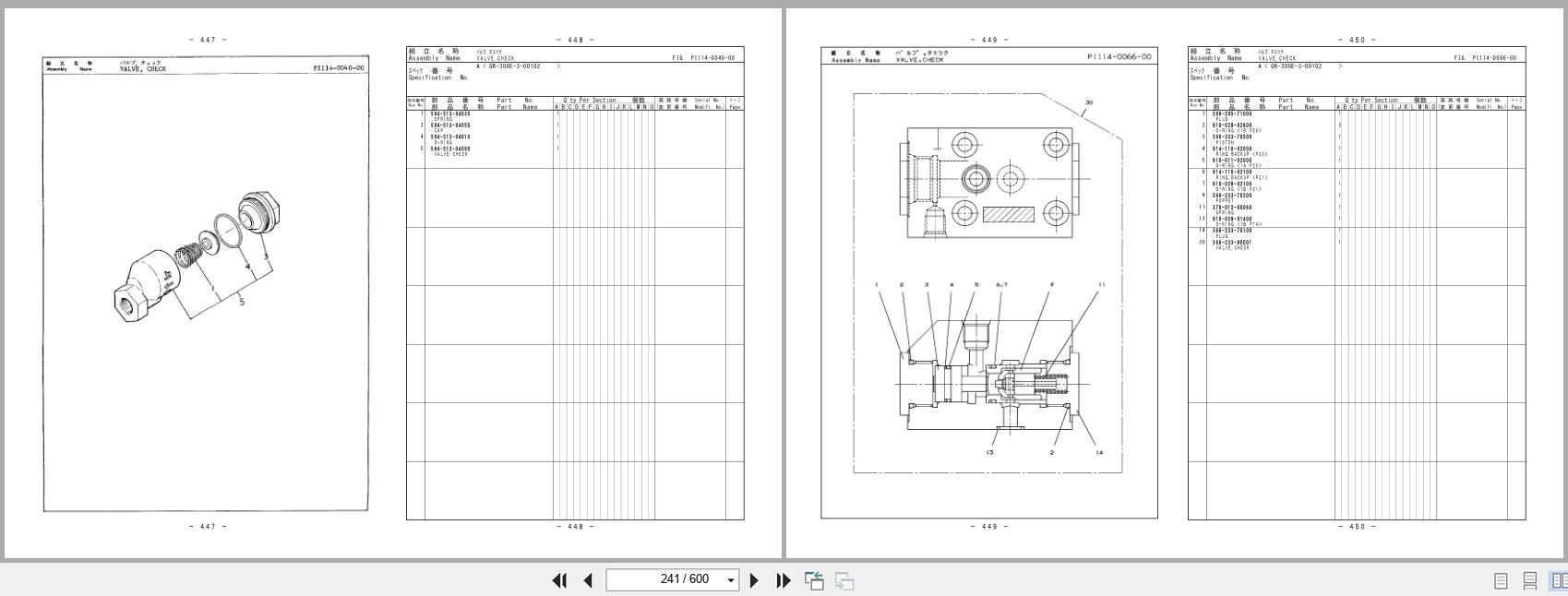Click callout number 5 in the page 447 drawing
This screenshot has height=596, width=1568.
coord(242,302)
